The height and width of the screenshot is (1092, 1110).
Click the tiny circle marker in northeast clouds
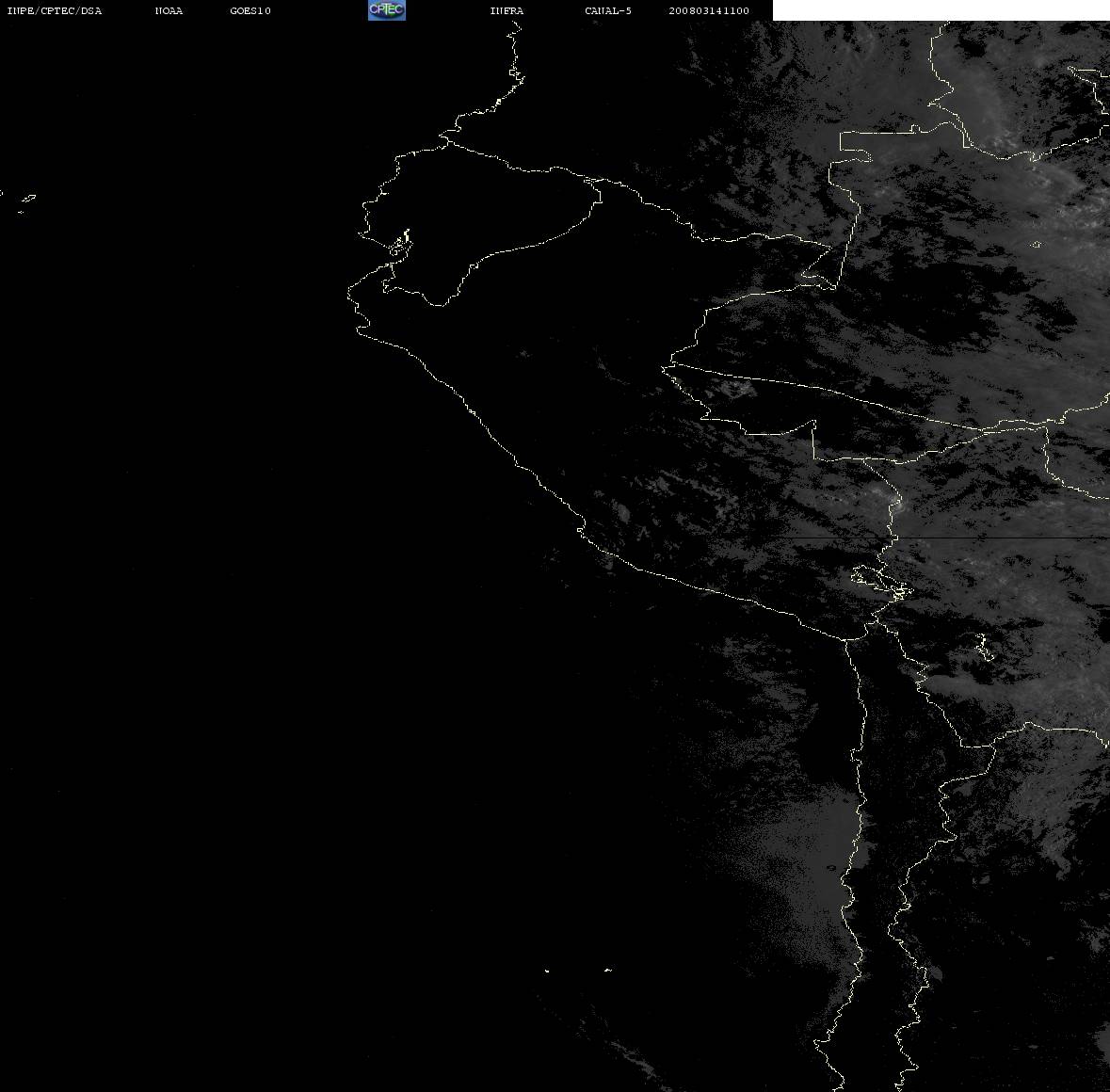1036,244
